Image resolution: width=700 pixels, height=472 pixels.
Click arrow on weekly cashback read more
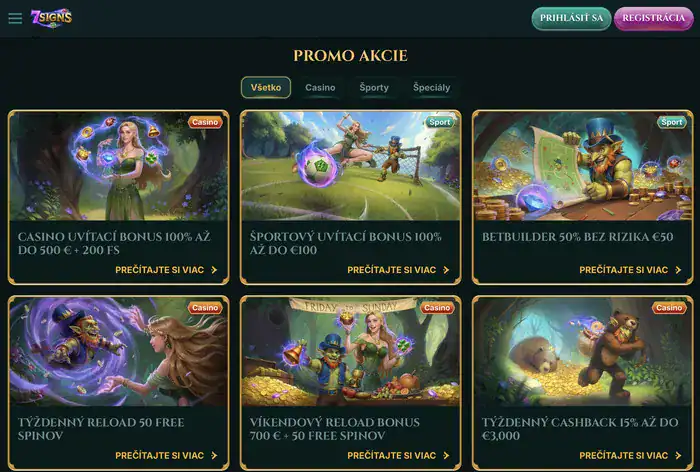pyautogui.click(x=678, y=455)
